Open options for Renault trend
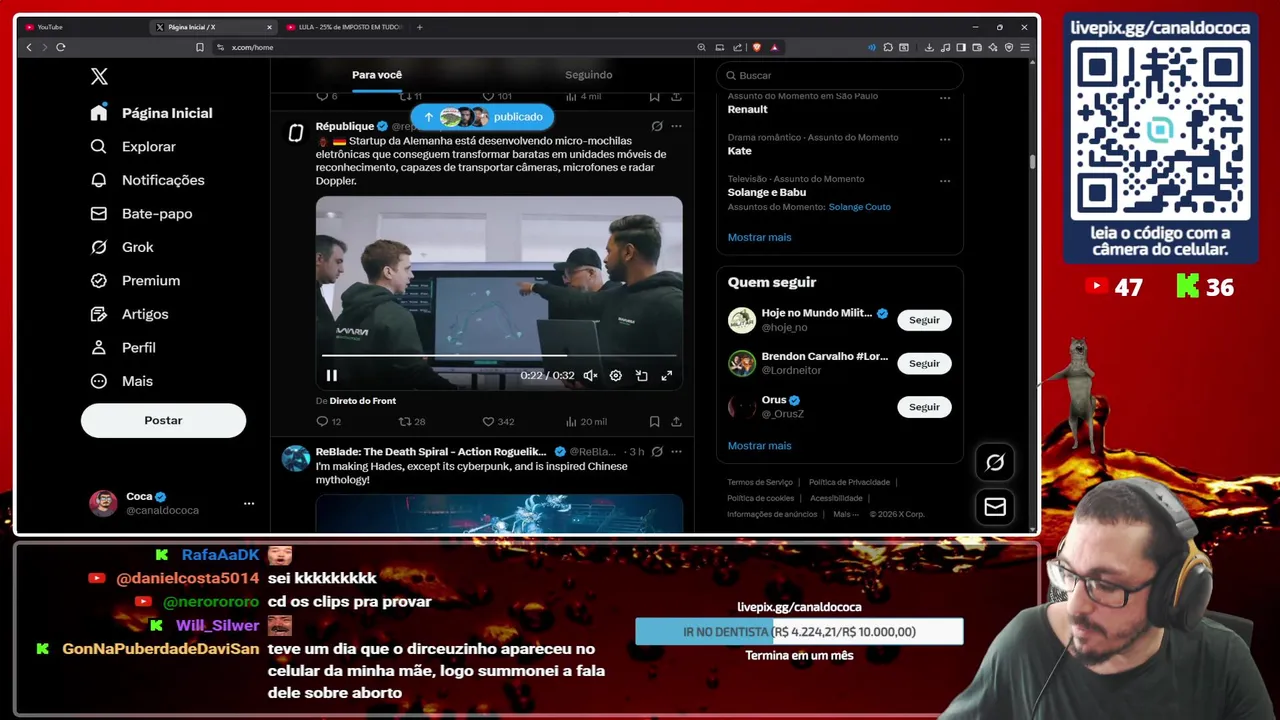1280x720 pixels. (x=945, y=98)
